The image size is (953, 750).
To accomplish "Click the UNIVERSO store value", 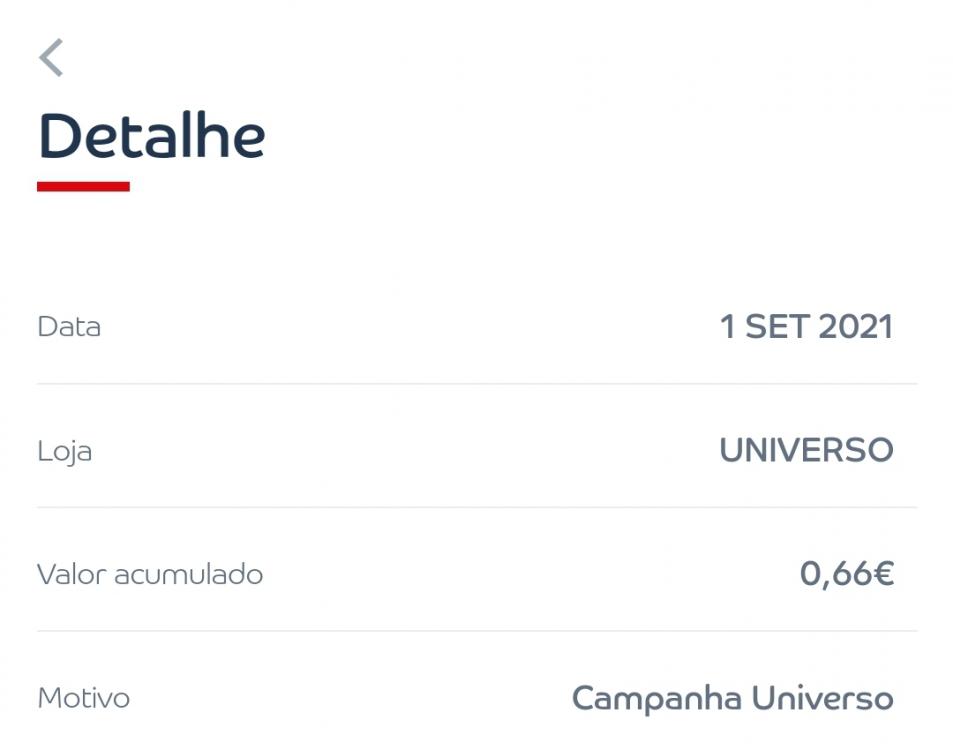I will point(806,450).
